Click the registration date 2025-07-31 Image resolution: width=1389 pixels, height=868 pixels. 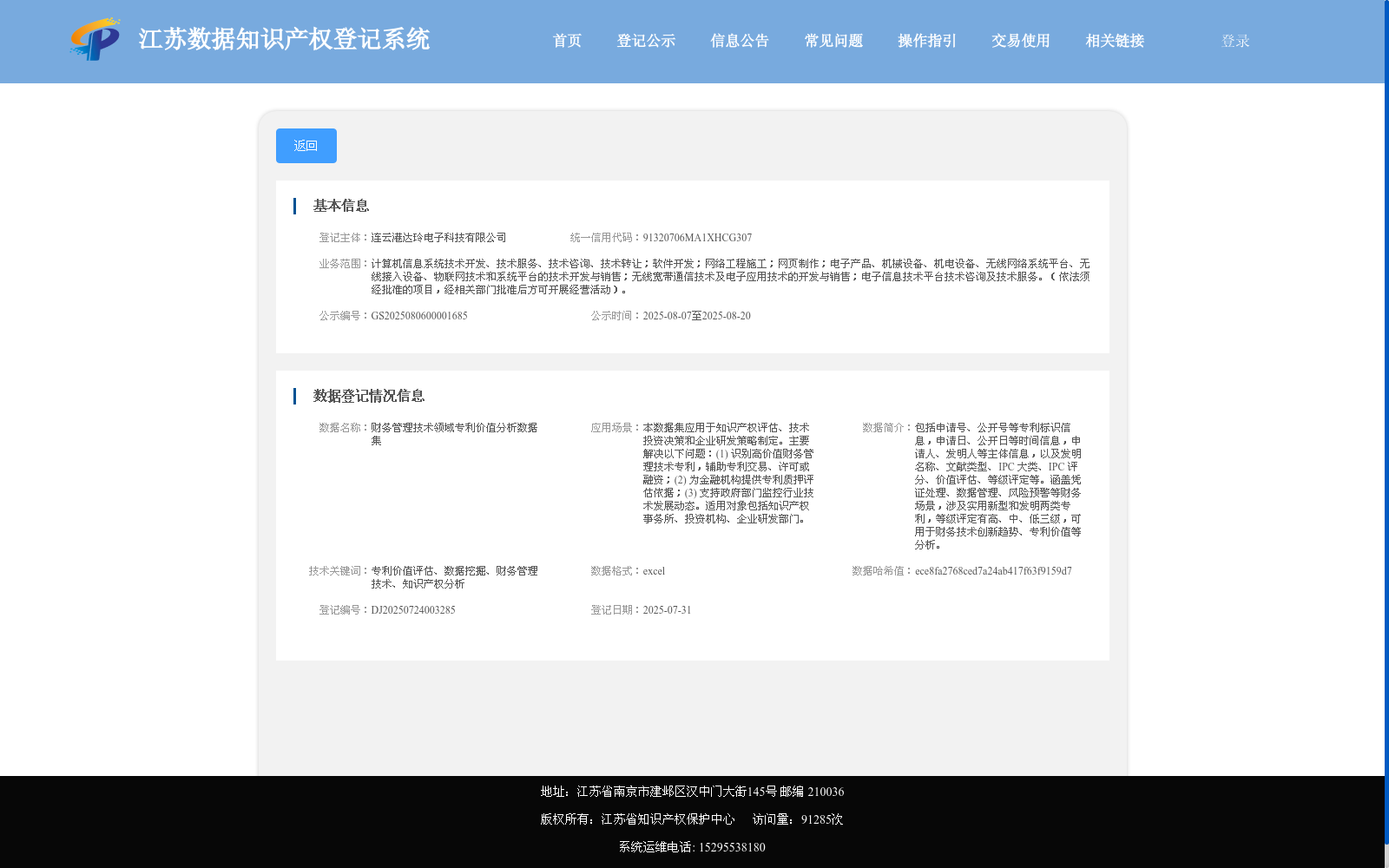pyautogui.click(x=667, y=610)
